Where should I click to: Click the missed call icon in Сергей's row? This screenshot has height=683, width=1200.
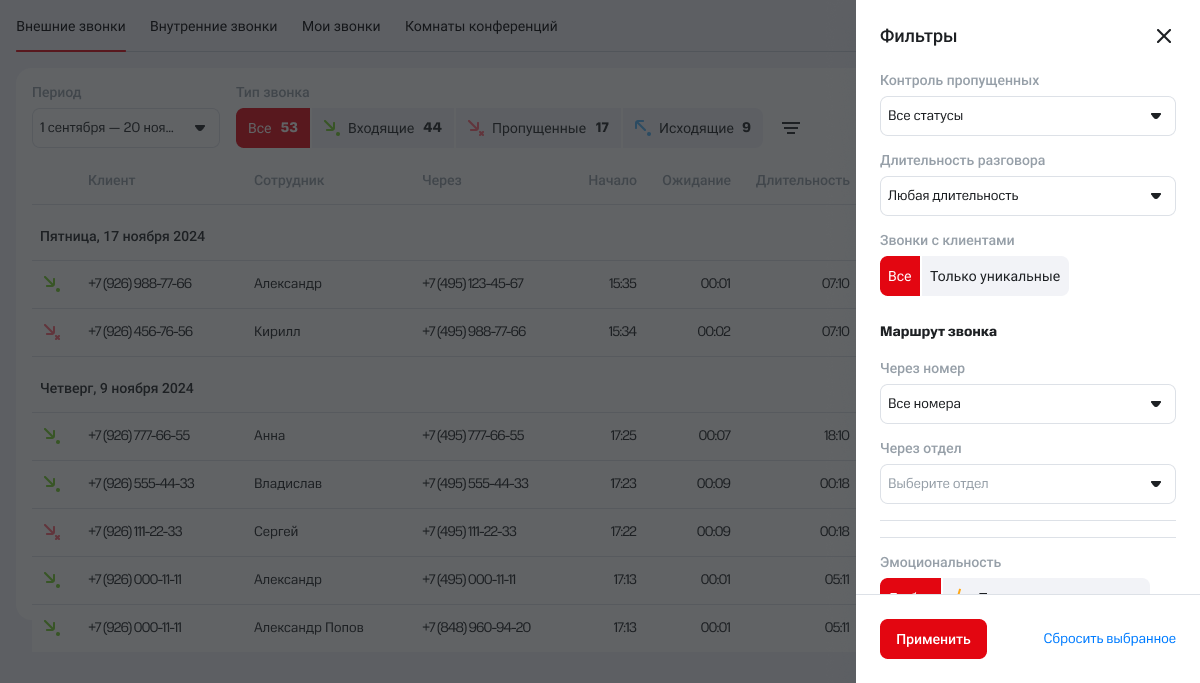tap(51, 532)
